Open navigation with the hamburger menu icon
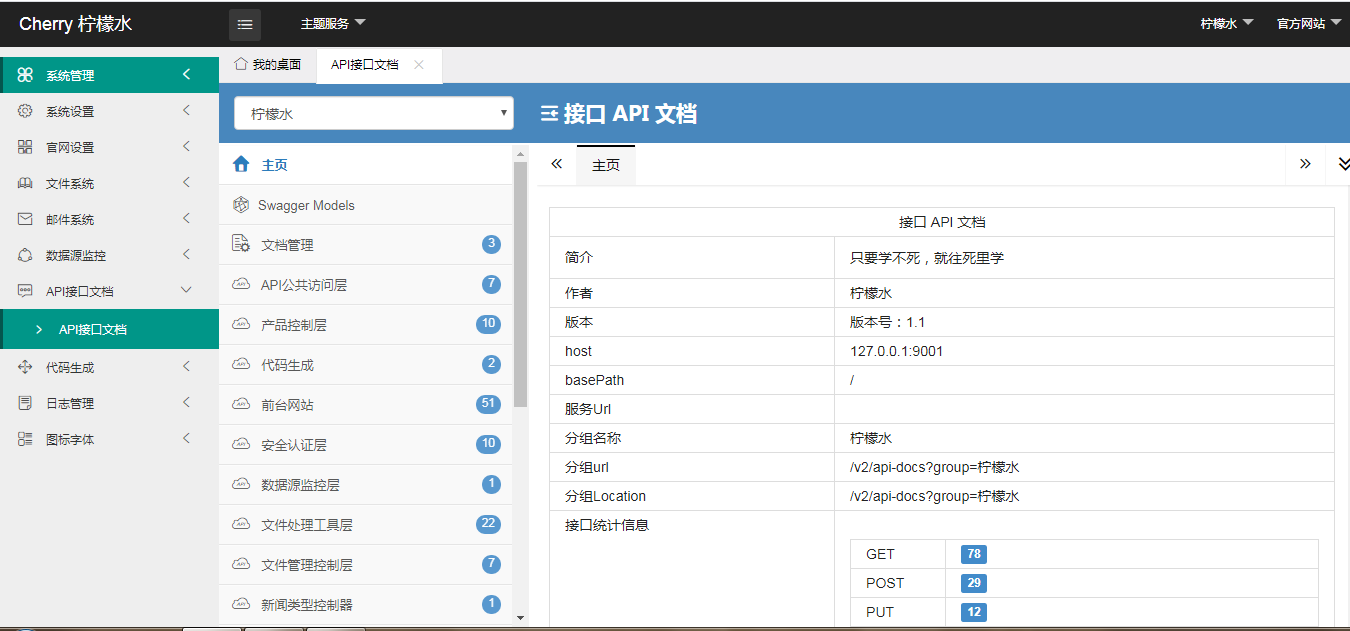 [245, 24]
